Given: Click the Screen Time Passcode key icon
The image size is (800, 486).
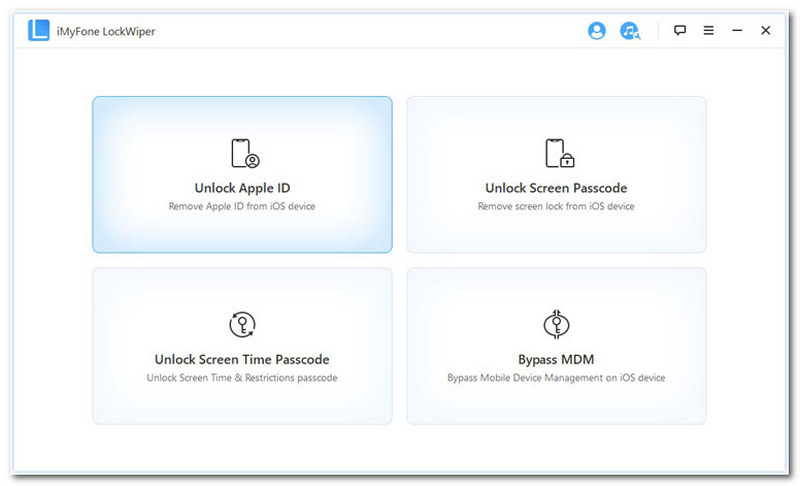Looking at the screenshot, I should pyautogui.click(x=242, y=324).
